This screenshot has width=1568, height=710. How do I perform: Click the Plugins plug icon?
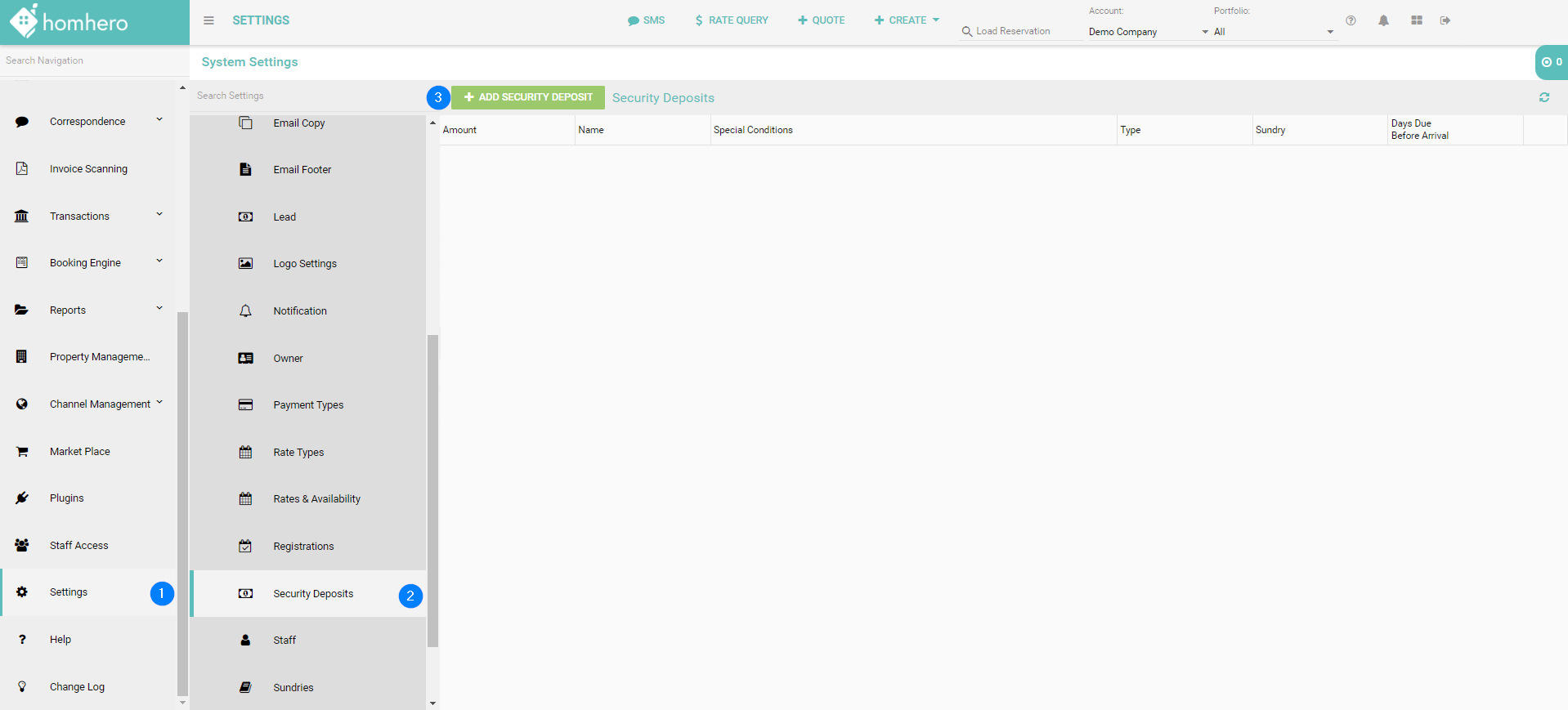(x=22, y=498)
